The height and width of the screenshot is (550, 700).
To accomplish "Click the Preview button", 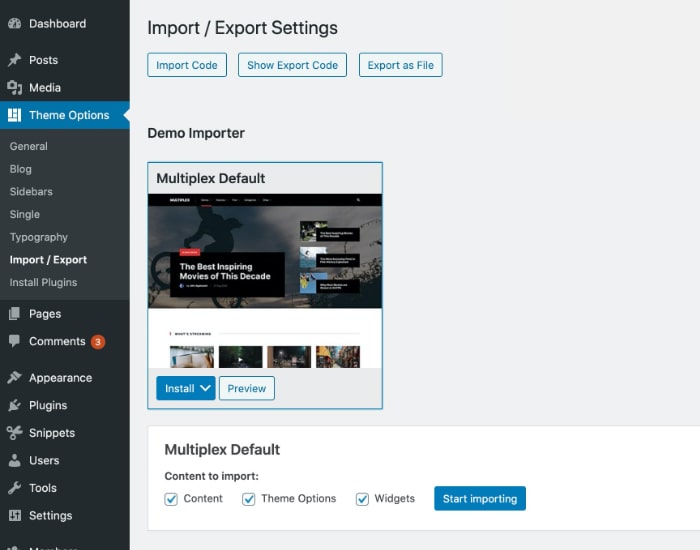I will 247,388.
